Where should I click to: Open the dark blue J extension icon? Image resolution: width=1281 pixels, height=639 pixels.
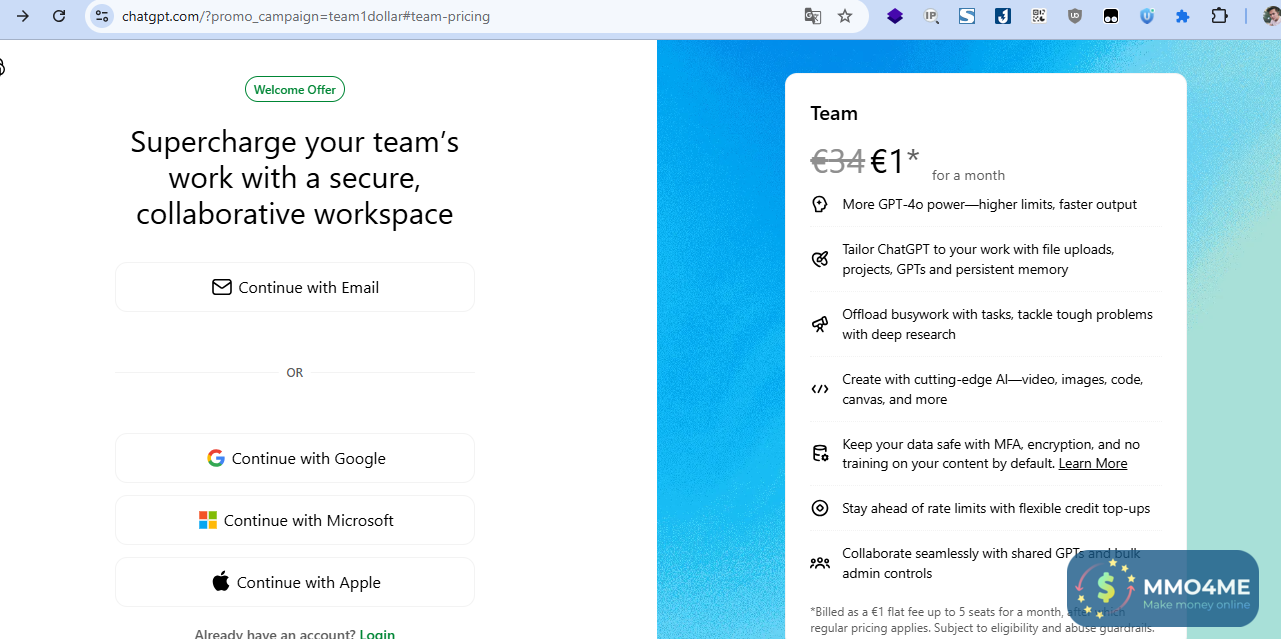[x=1003, y=16]
